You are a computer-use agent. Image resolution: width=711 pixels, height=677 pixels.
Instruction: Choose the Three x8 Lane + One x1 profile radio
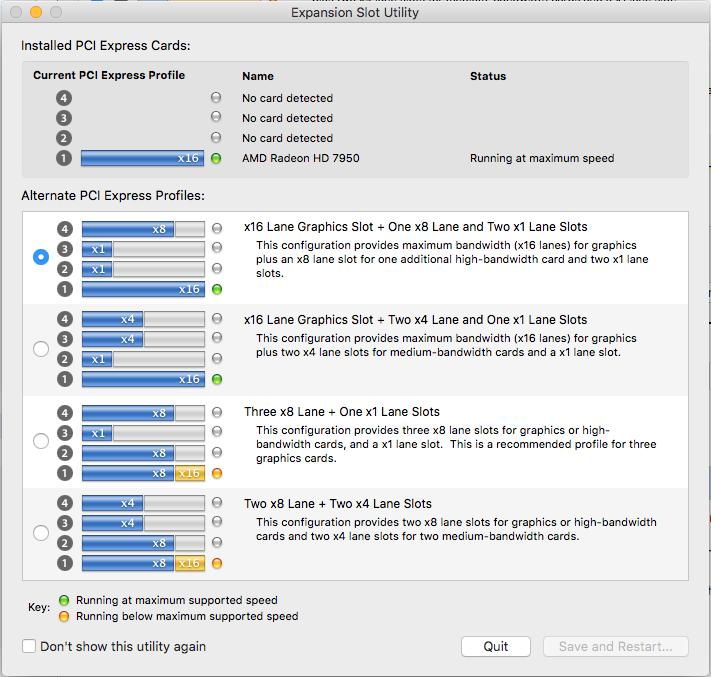41,441
